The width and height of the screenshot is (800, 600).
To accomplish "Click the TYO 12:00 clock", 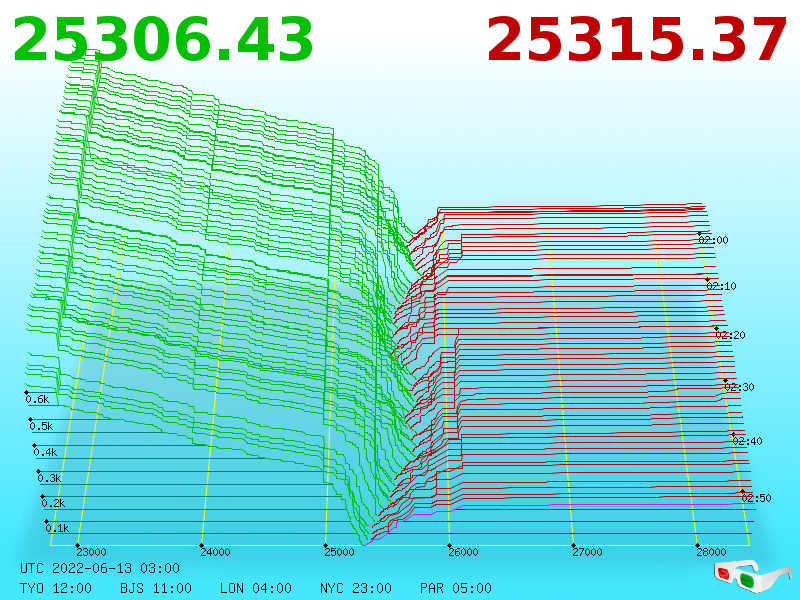I will [x=56, y=588].
